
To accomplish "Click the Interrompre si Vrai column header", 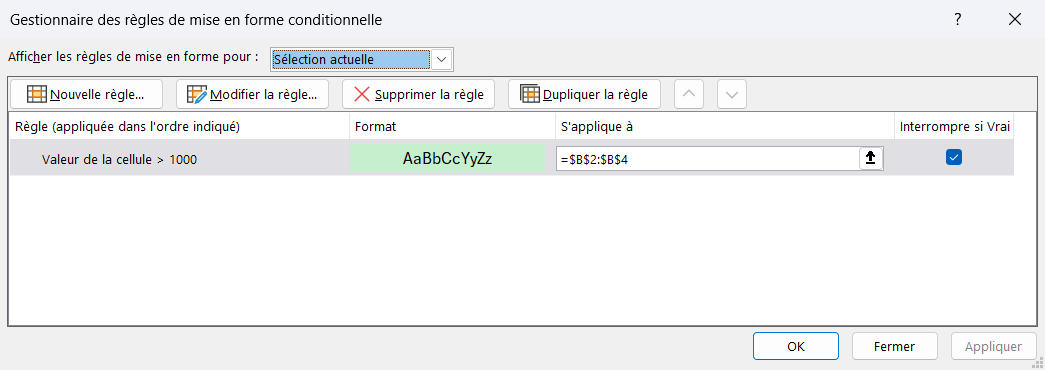I will 954,127.
